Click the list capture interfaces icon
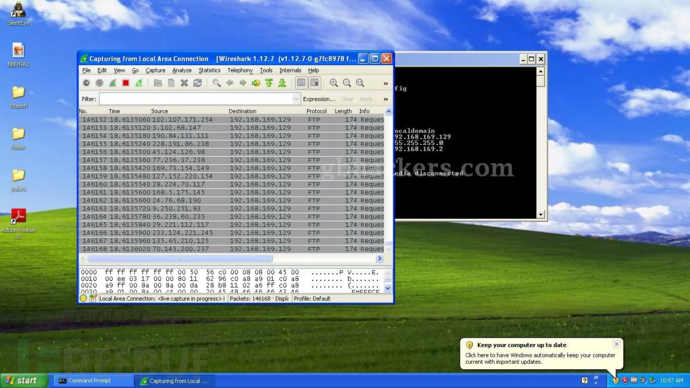 (x=86, y=83)
